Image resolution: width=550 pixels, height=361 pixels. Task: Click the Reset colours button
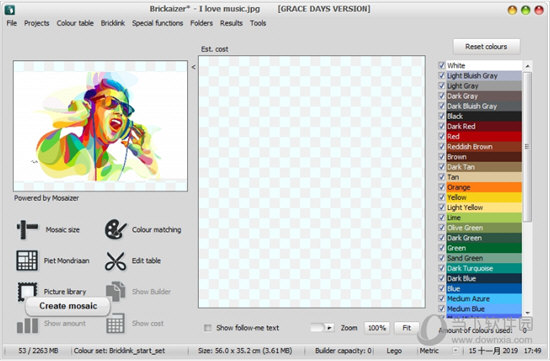point(486,47)
